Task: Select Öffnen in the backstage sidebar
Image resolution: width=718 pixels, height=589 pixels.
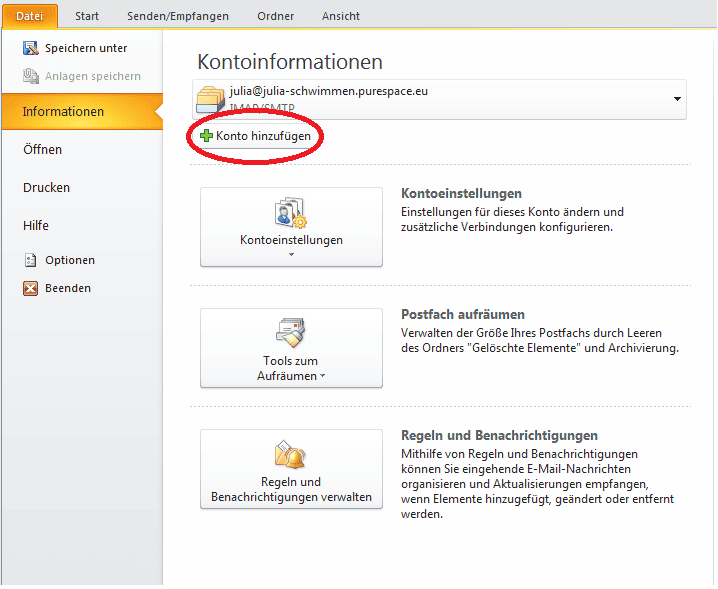Action: (43, 150)
